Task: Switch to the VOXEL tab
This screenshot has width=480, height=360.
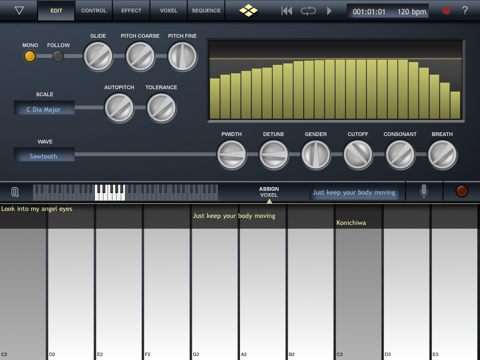Action: click(169, 11)
